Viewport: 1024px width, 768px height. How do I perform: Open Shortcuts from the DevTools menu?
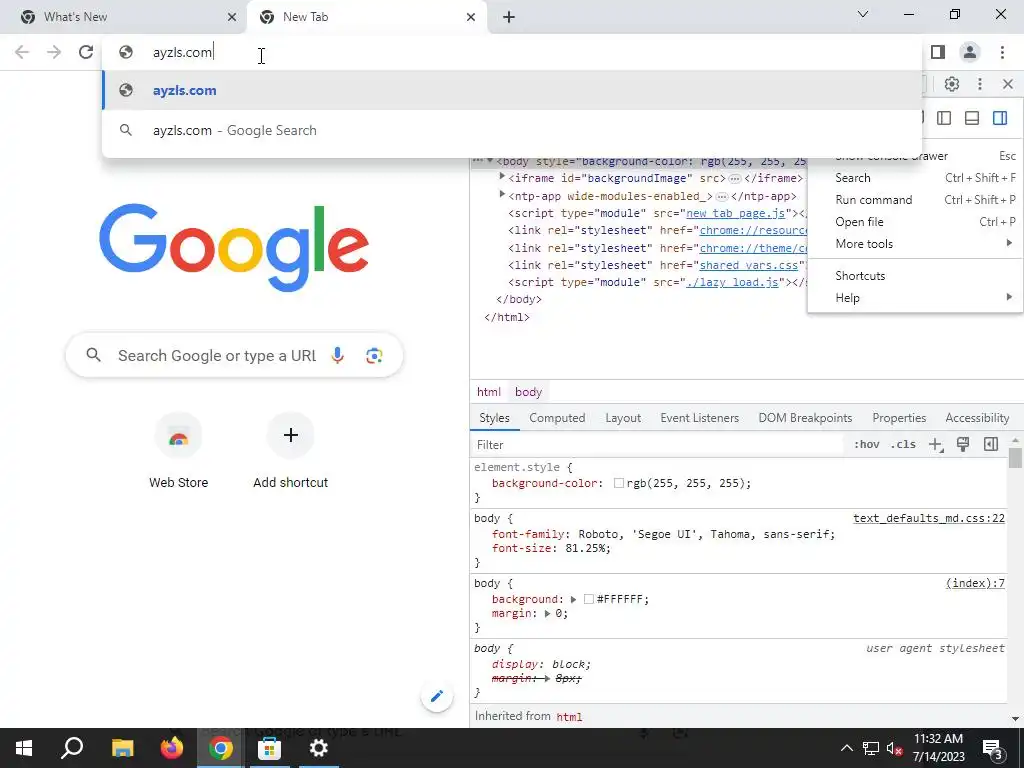click(x=915, y=276)
